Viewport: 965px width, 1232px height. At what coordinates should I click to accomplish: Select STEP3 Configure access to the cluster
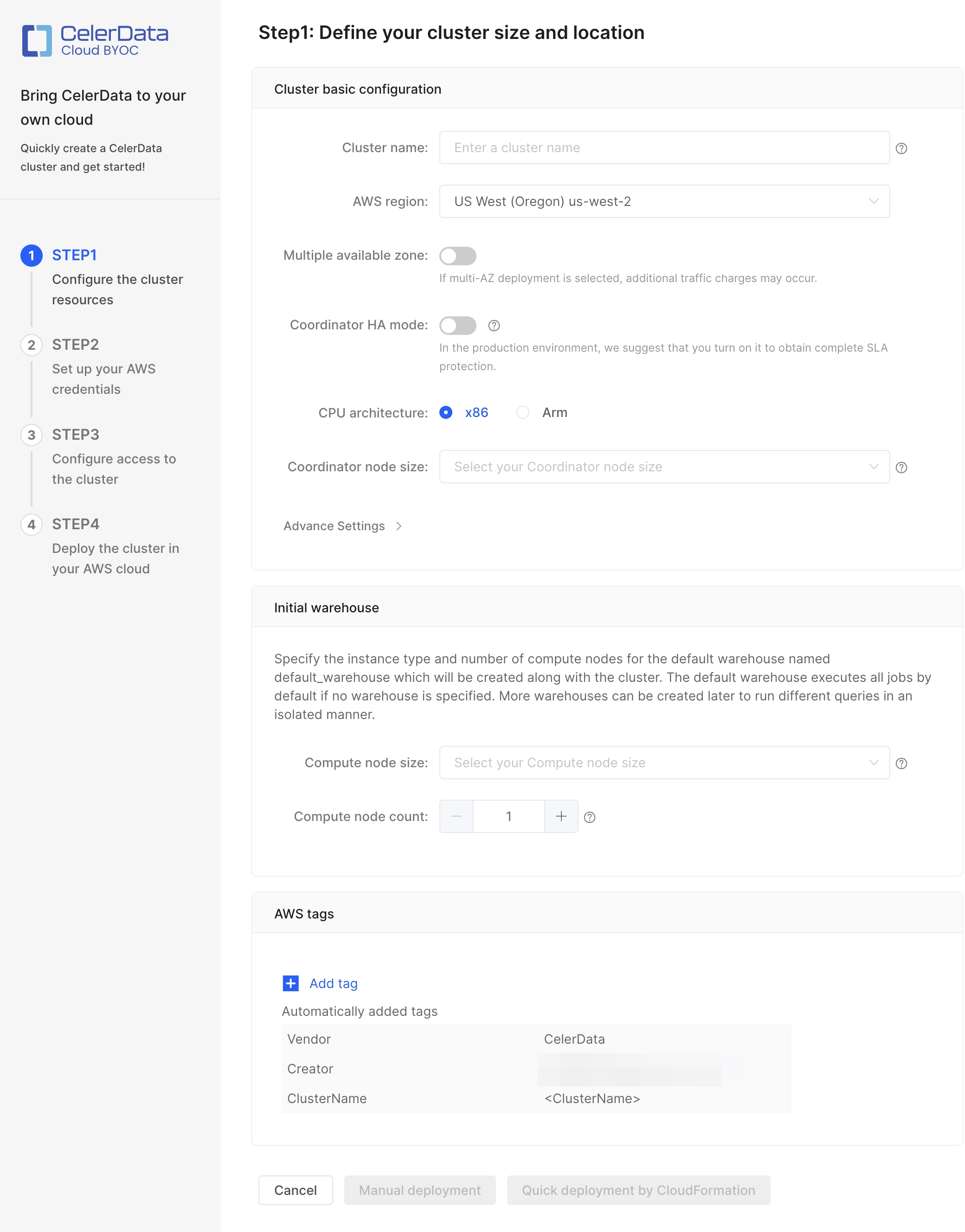pos(113,469)
